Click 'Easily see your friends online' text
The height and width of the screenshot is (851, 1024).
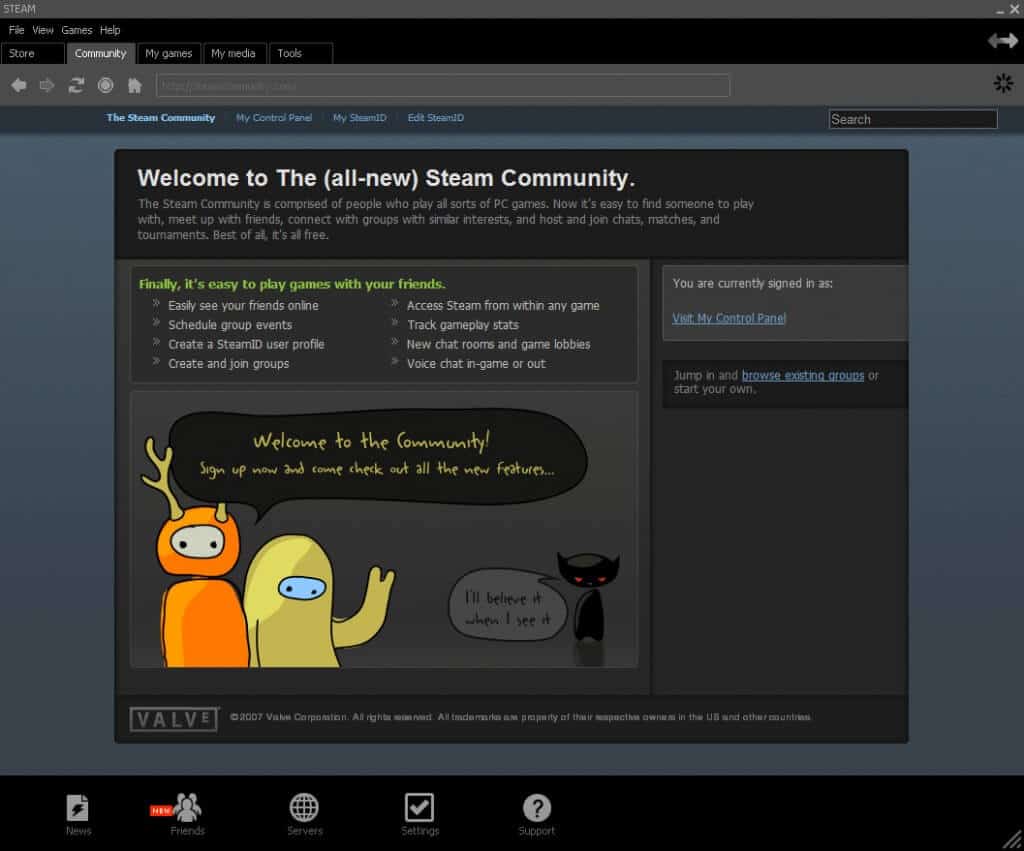(x=243, y=306)
